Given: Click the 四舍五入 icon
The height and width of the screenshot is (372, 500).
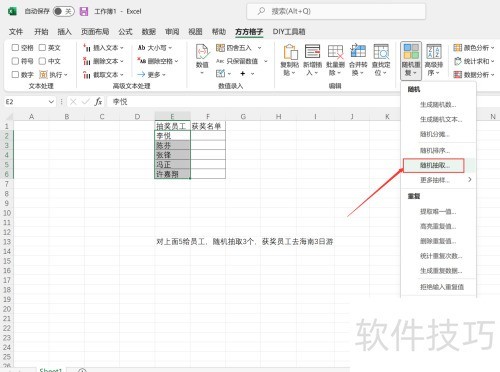Looking at the screenshot, I should click(x=220, y=48).
